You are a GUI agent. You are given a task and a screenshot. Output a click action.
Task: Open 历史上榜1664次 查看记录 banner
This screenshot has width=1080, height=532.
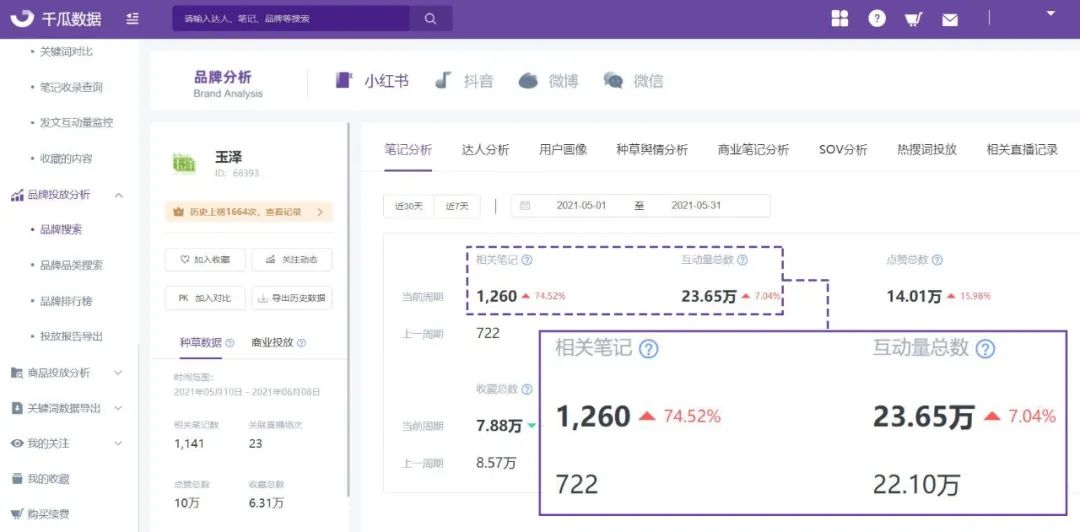(x=249, y=212)
